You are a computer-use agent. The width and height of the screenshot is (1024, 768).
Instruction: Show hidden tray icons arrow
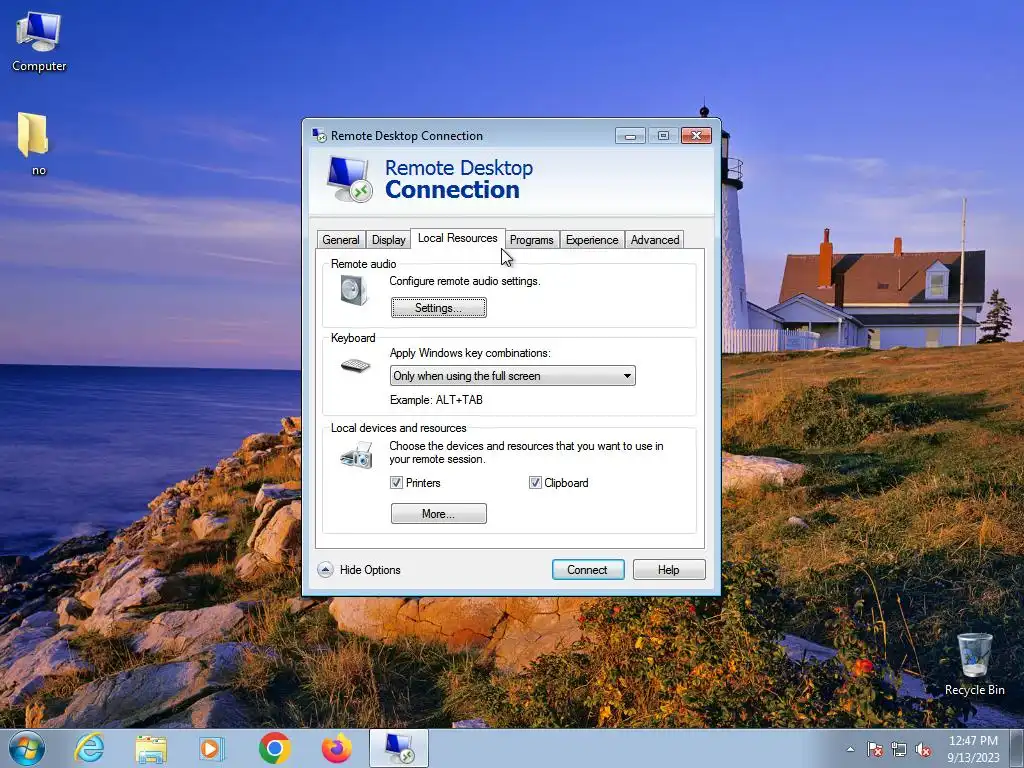(x=850, y=749)
